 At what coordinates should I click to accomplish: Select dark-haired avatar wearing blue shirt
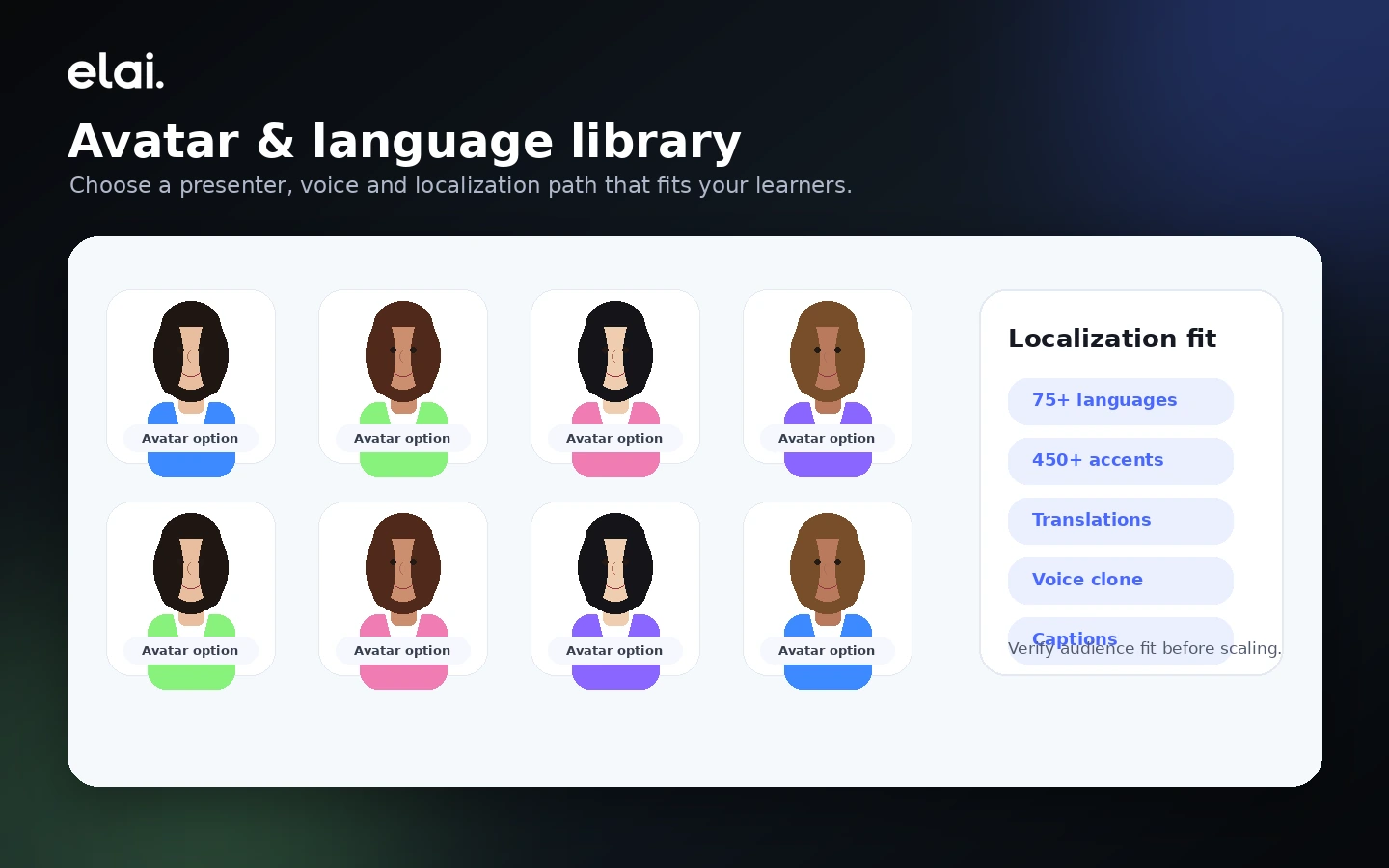[191, 376]
